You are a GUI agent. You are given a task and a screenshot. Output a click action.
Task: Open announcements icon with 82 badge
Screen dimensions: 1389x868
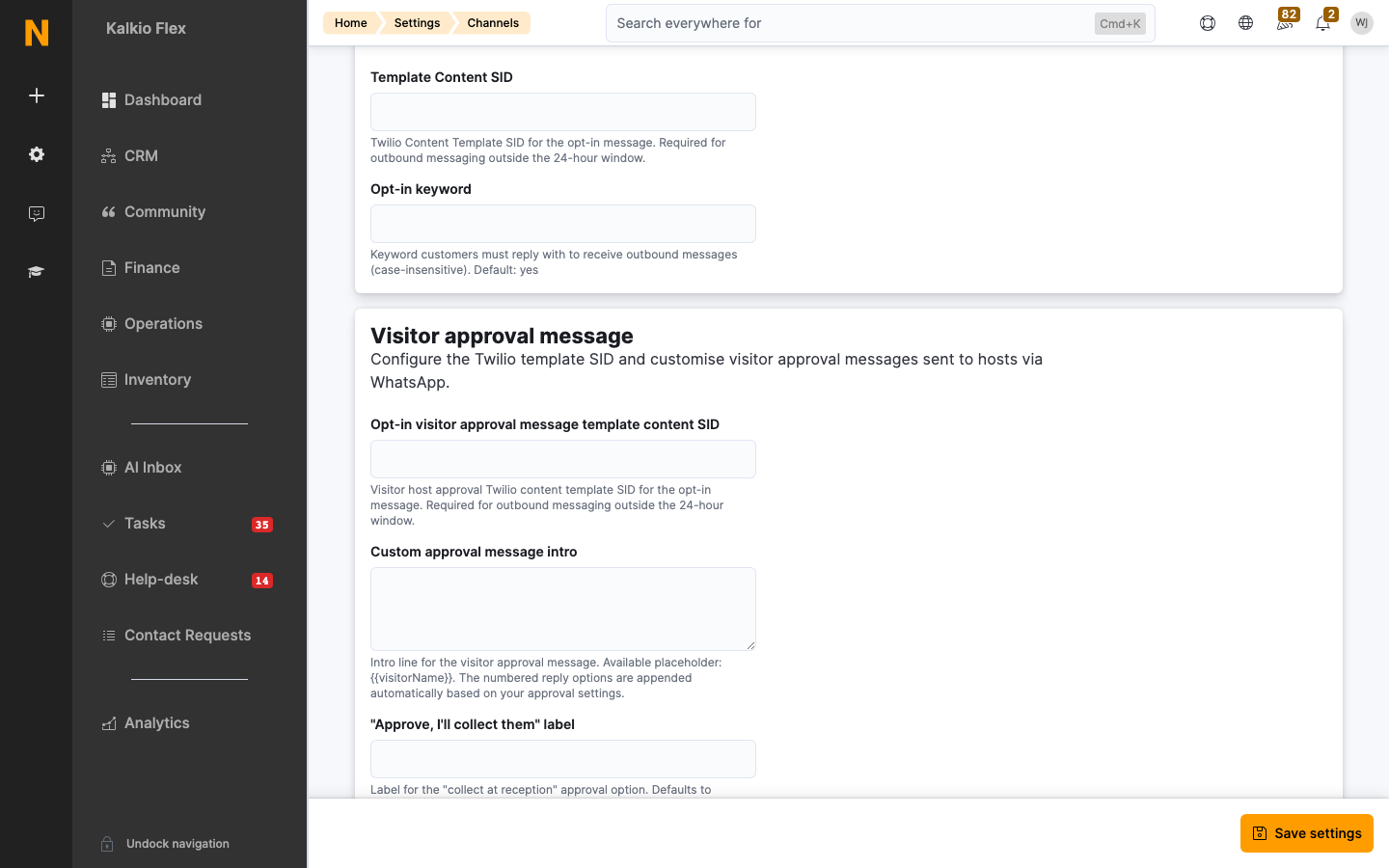tap(1285, 23)
